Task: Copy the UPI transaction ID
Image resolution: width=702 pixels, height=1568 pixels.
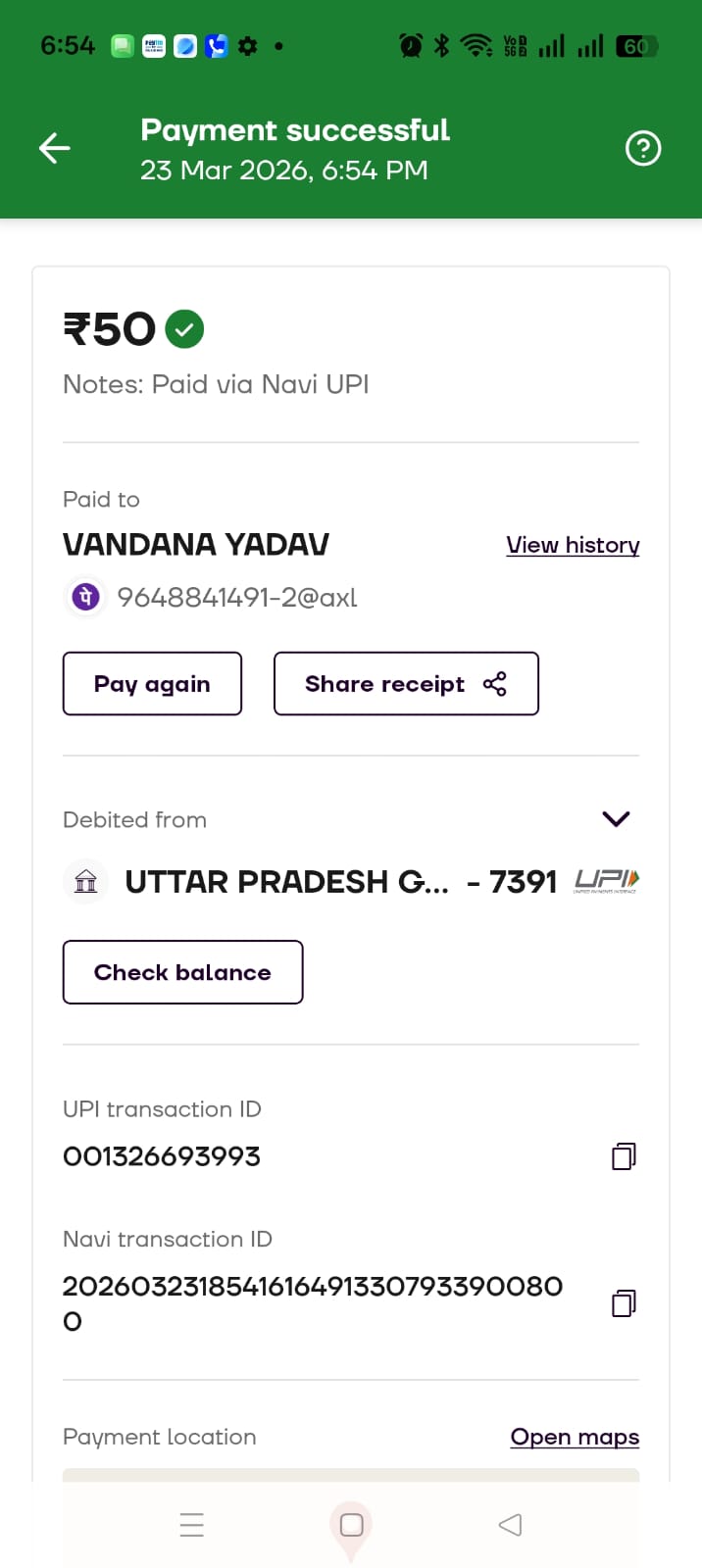Action: point(624,1156)
